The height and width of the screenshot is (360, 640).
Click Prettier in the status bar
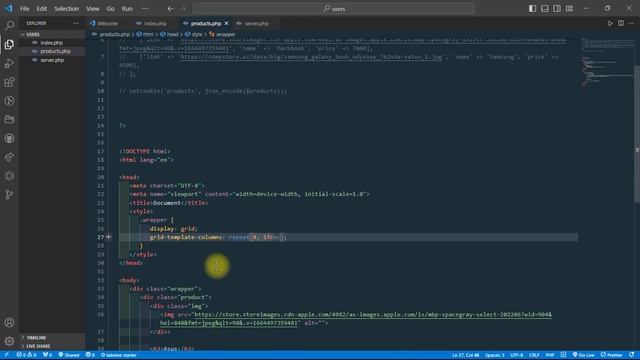pyautogui.click(x=611, y=355)
